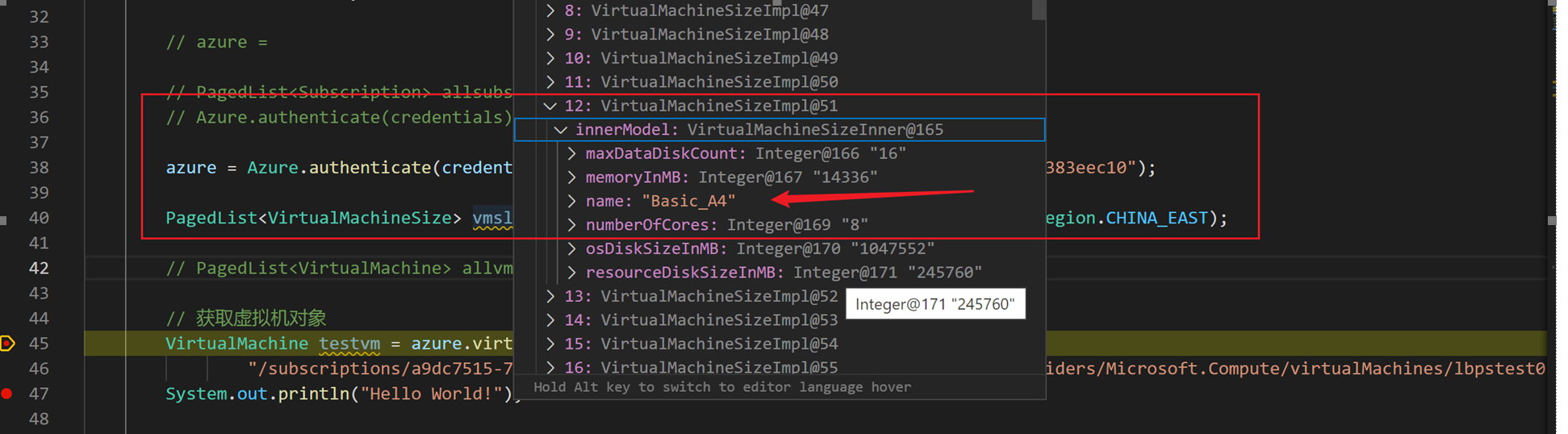Expand the maxDataDiskCount chevron
1568x434 pixels.
pos(571,153)
